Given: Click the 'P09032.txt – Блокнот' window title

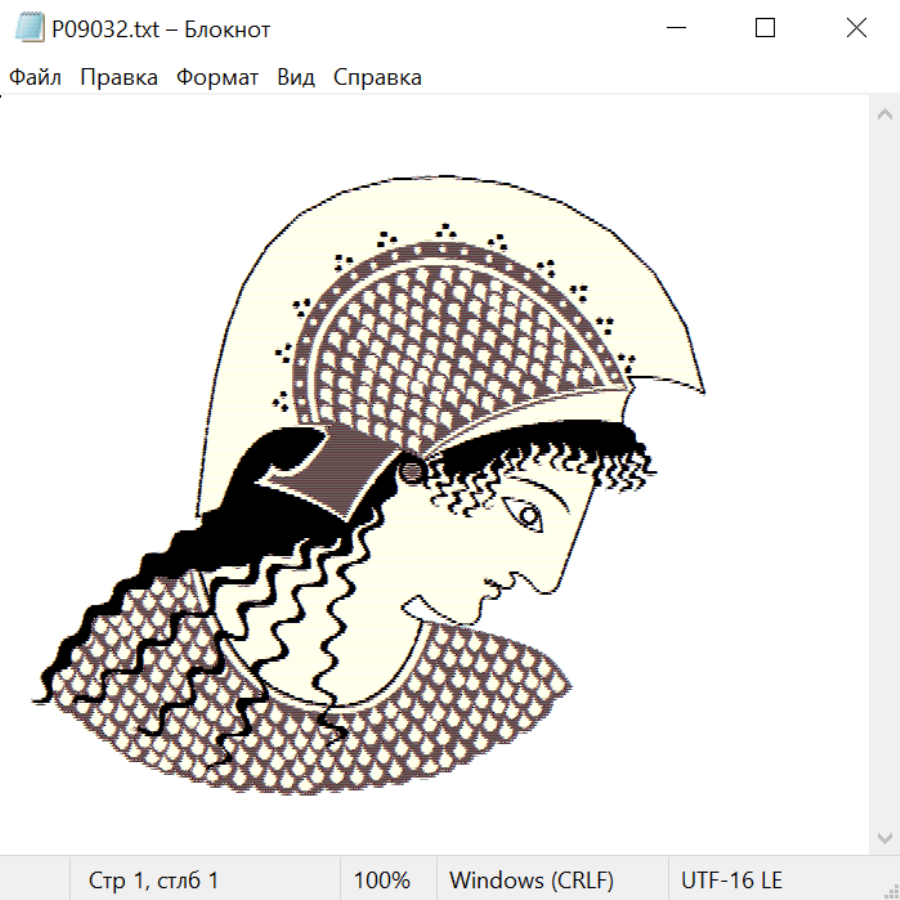Looking at the screenshot, I should pyautogui.click(x=161, y=29).
